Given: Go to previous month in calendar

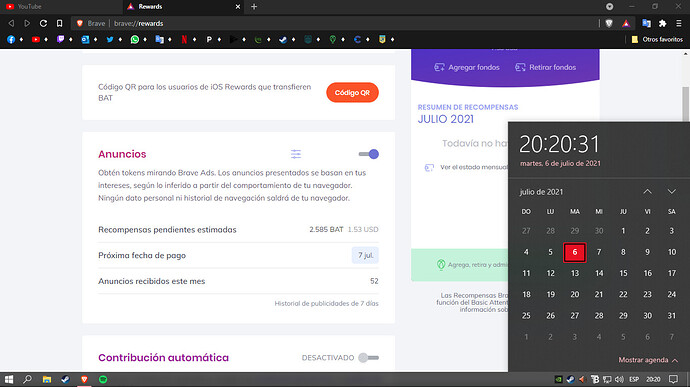Looking at the screenshot, I should 647,192.
